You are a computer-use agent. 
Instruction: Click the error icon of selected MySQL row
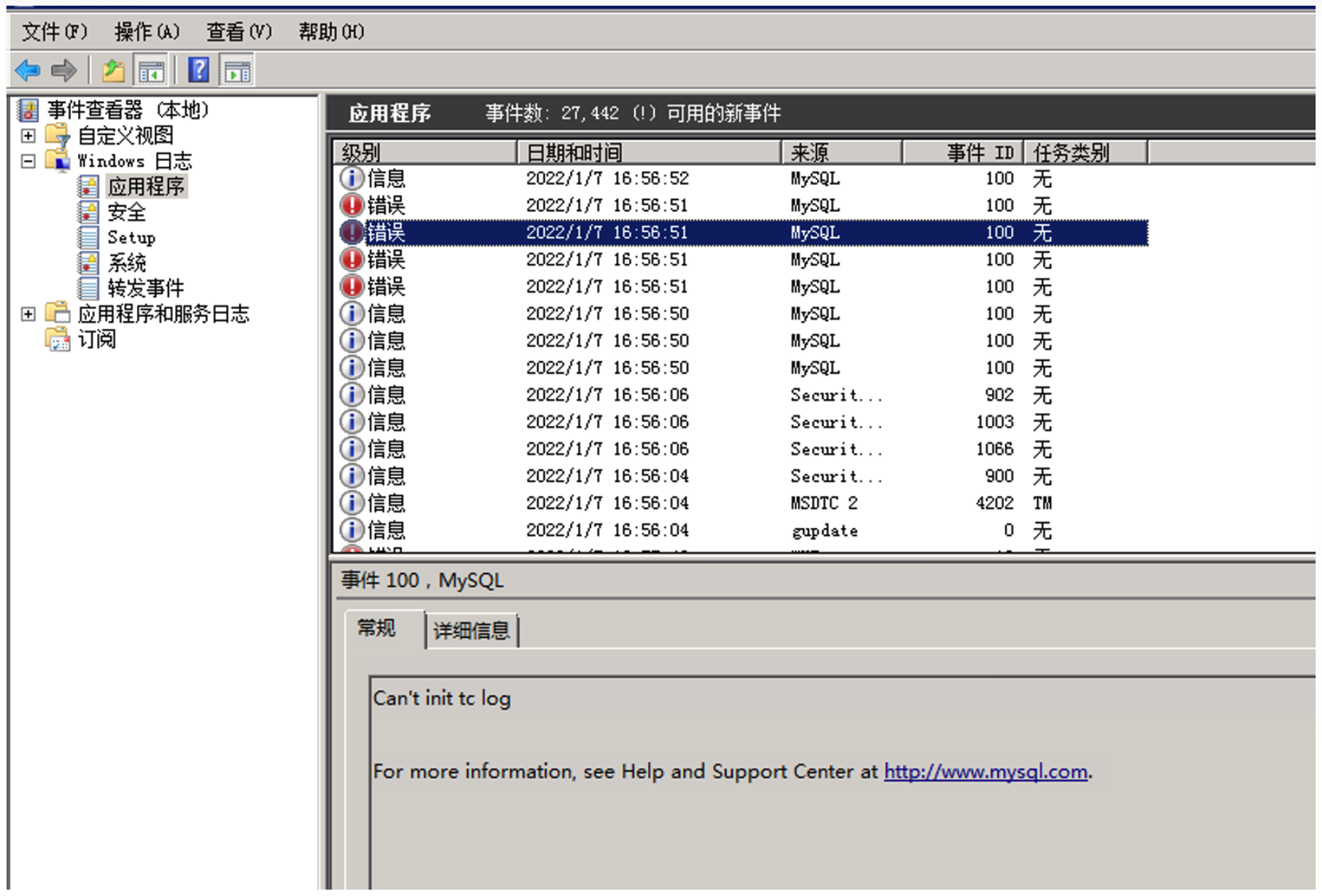tap(352, 232)
